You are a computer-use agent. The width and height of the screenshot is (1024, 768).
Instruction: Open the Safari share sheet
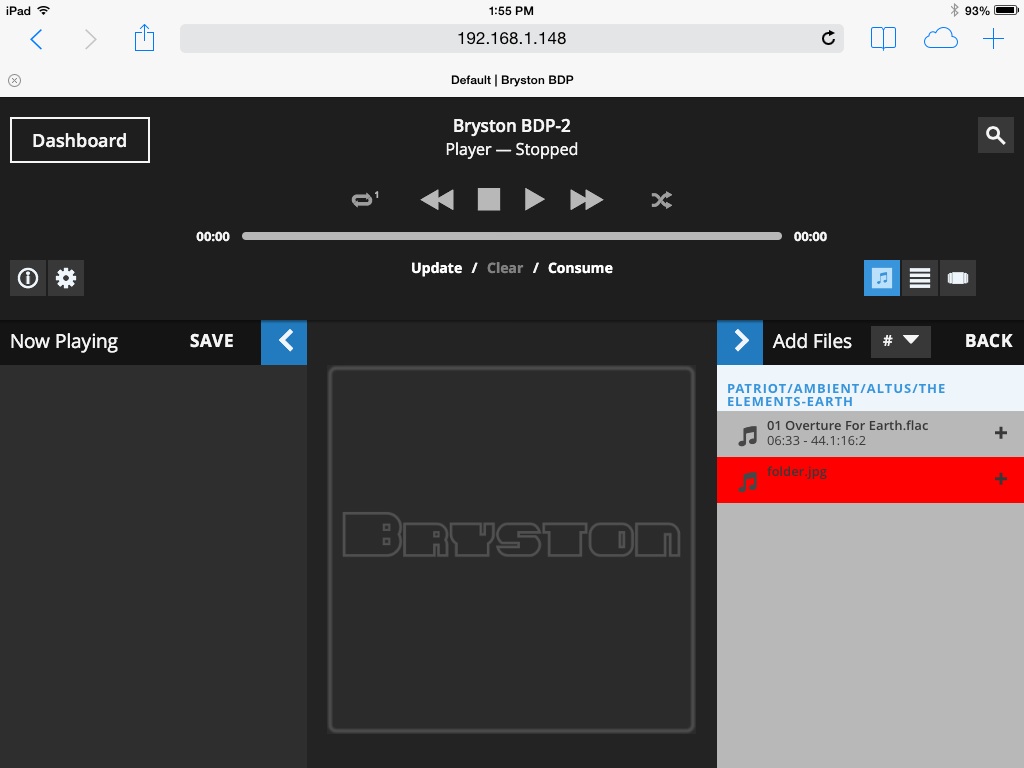(144, 38)
